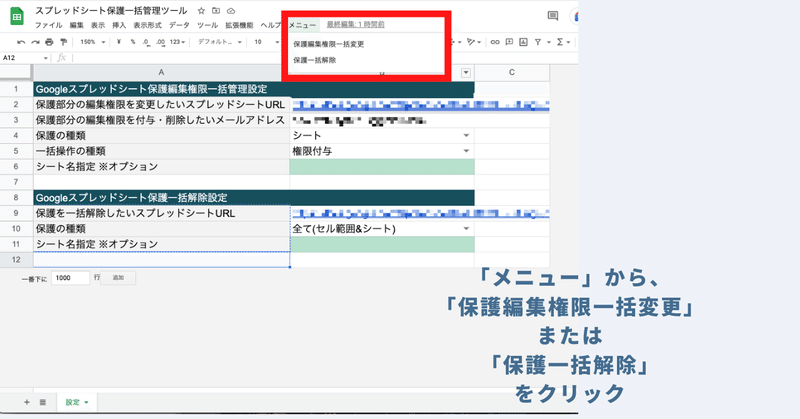Screen dimensions: 800x419
Task: Open the 最終編集 1時間前 link
Action: coord(356,24)
